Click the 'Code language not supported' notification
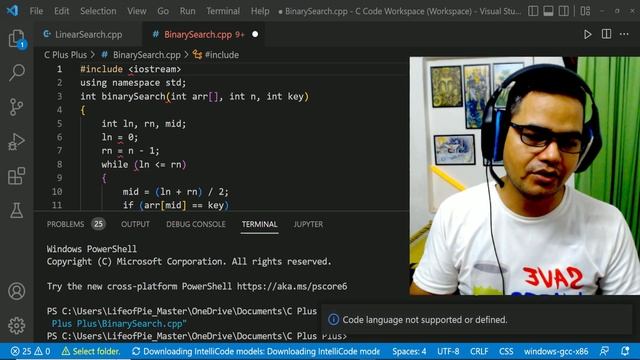Image resolution: width=640 pixels, height=360 pixels. [x=424, y=320]
